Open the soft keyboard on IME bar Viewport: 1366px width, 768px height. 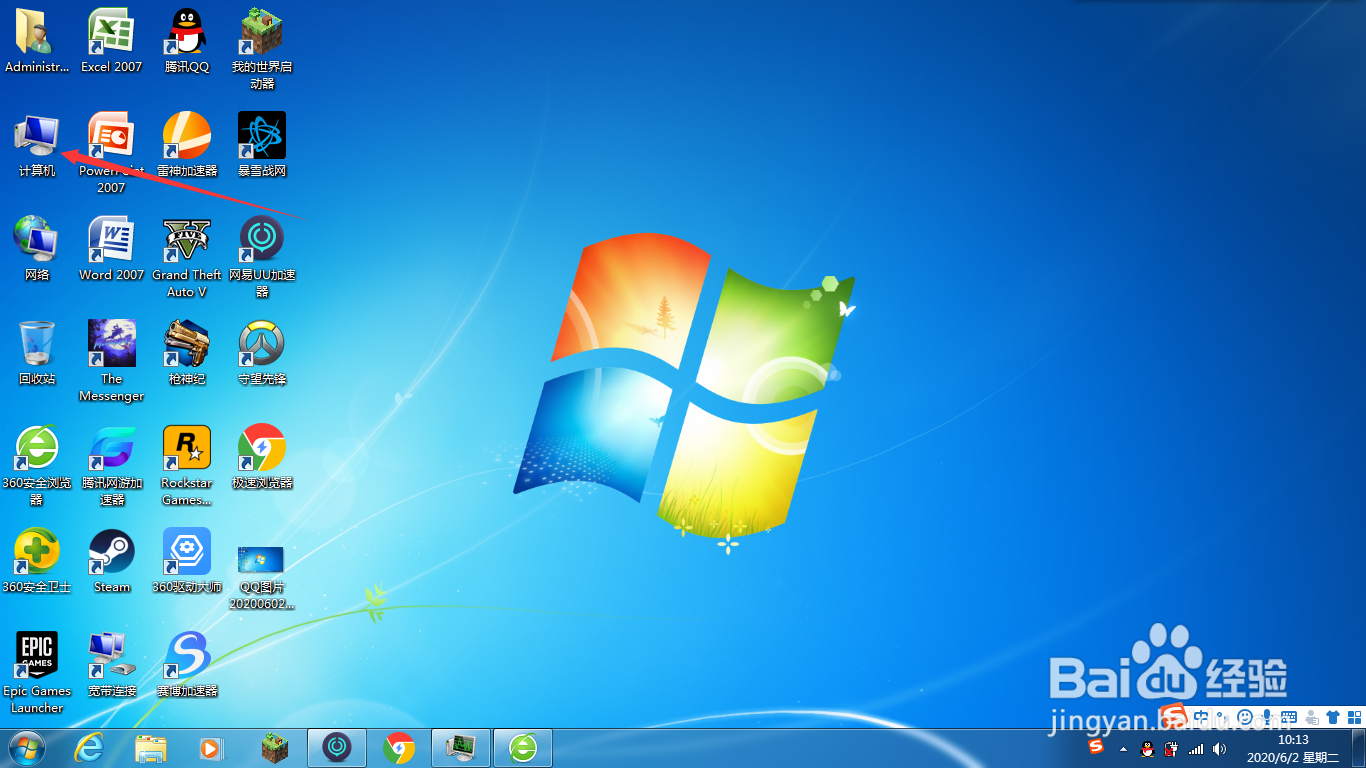[x=1288, y=717]
